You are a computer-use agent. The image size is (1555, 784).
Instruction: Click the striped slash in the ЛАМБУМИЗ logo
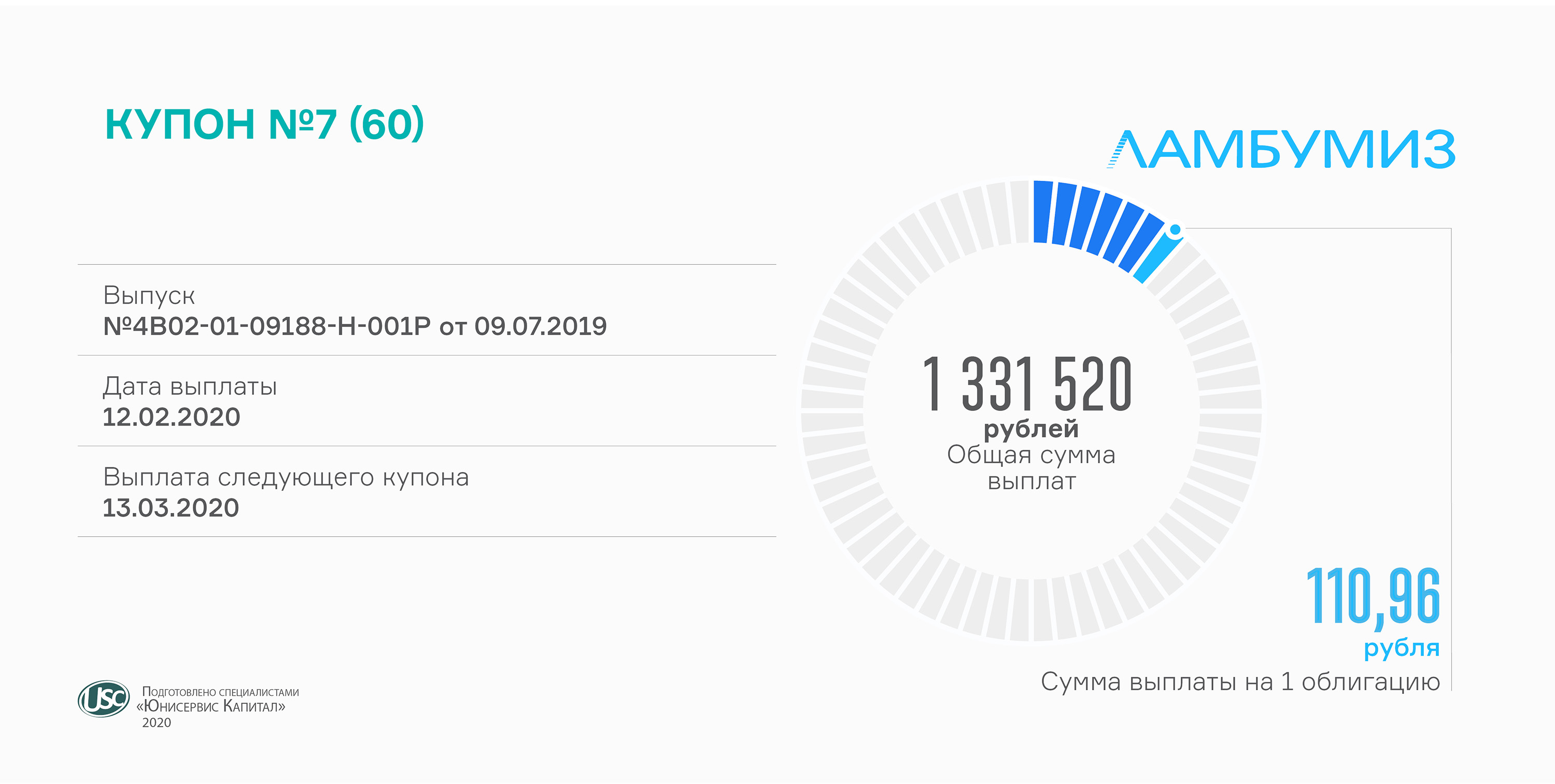point(1116,153)
